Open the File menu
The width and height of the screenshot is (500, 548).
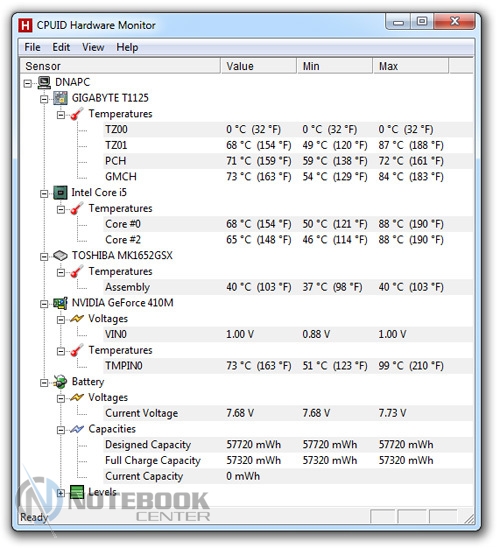click(32, 47)
